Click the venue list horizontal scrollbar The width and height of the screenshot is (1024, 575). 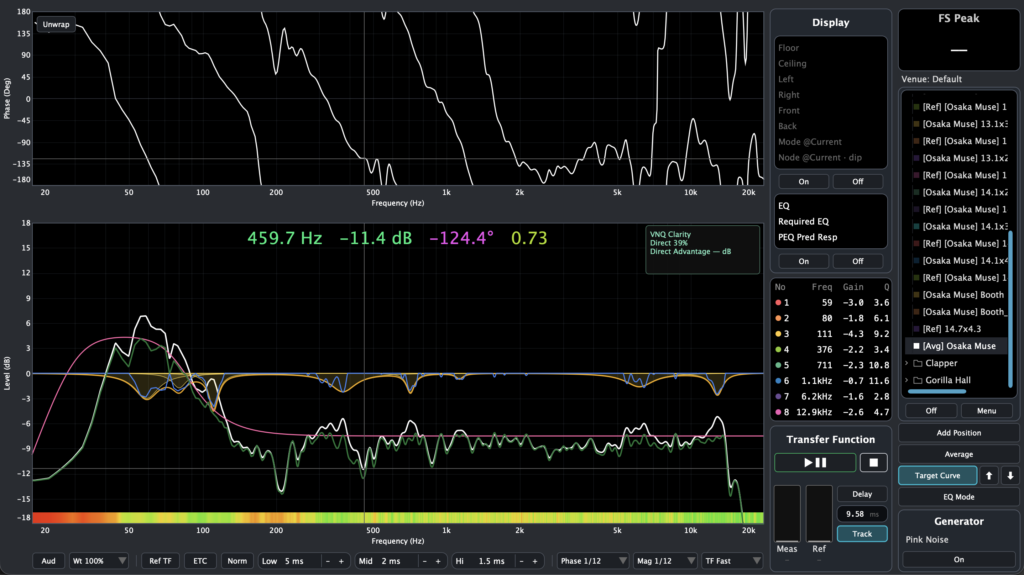pos(936,391)
